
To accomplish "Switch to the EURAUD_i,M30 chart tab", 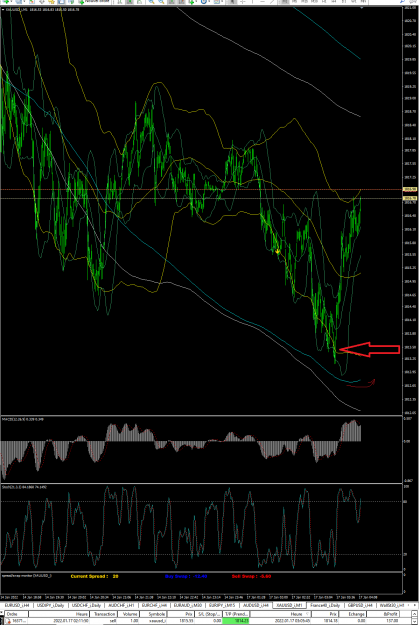I will point(187,605).
